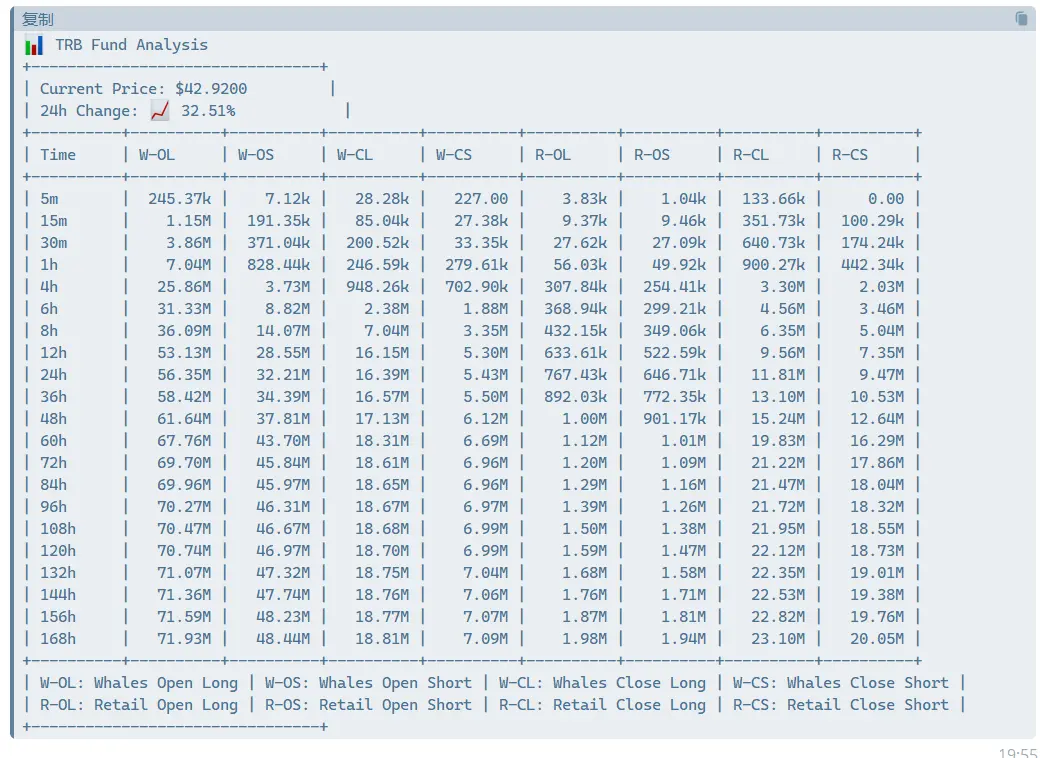
Task: Click the 96h row time label
Action: coord(53,507)
